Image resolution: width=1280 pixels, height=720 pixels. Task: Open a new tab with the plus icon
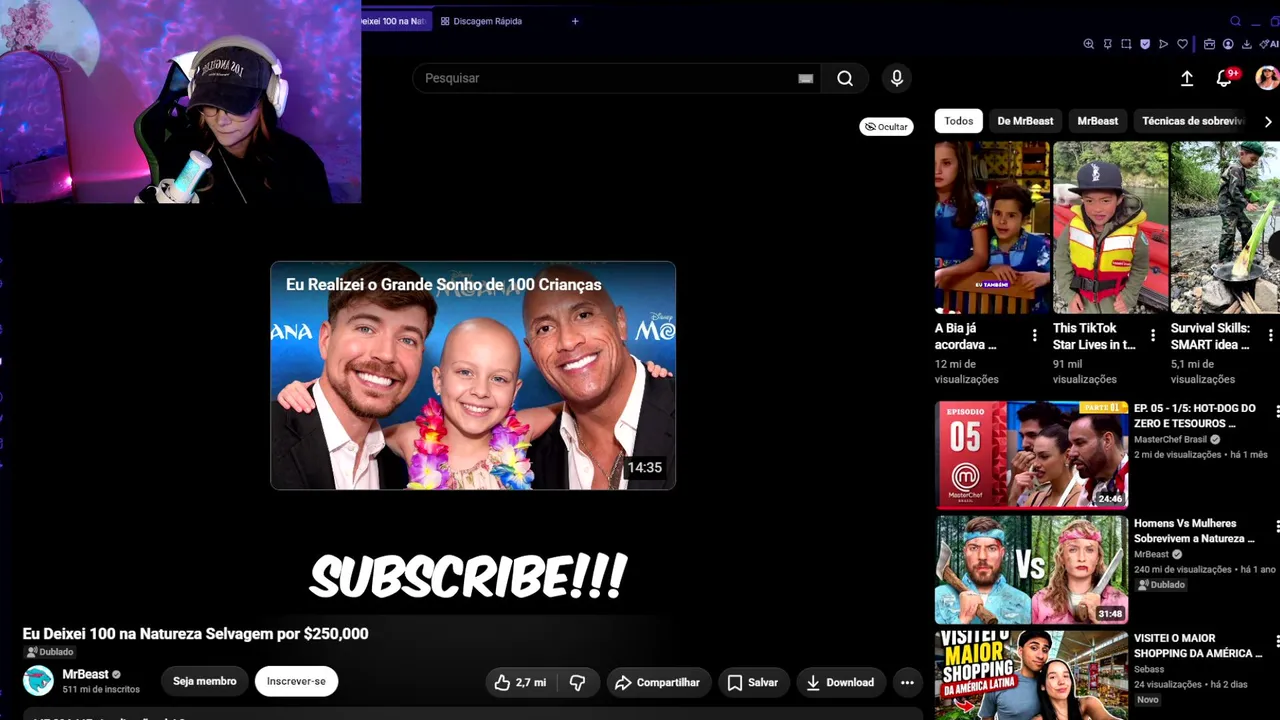tap(575, 21)
